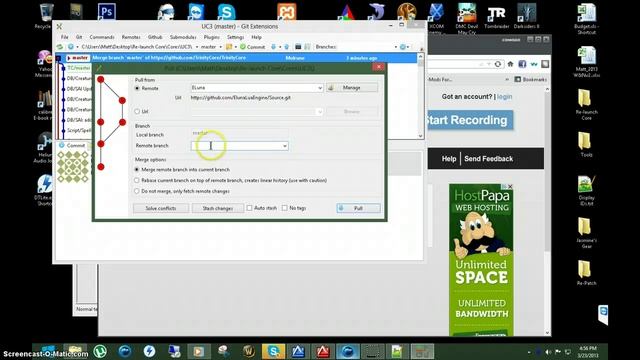Screen dimensions: 640x360
Task: Expand the Bookmarks arrow in the browser
Action: 507,80
